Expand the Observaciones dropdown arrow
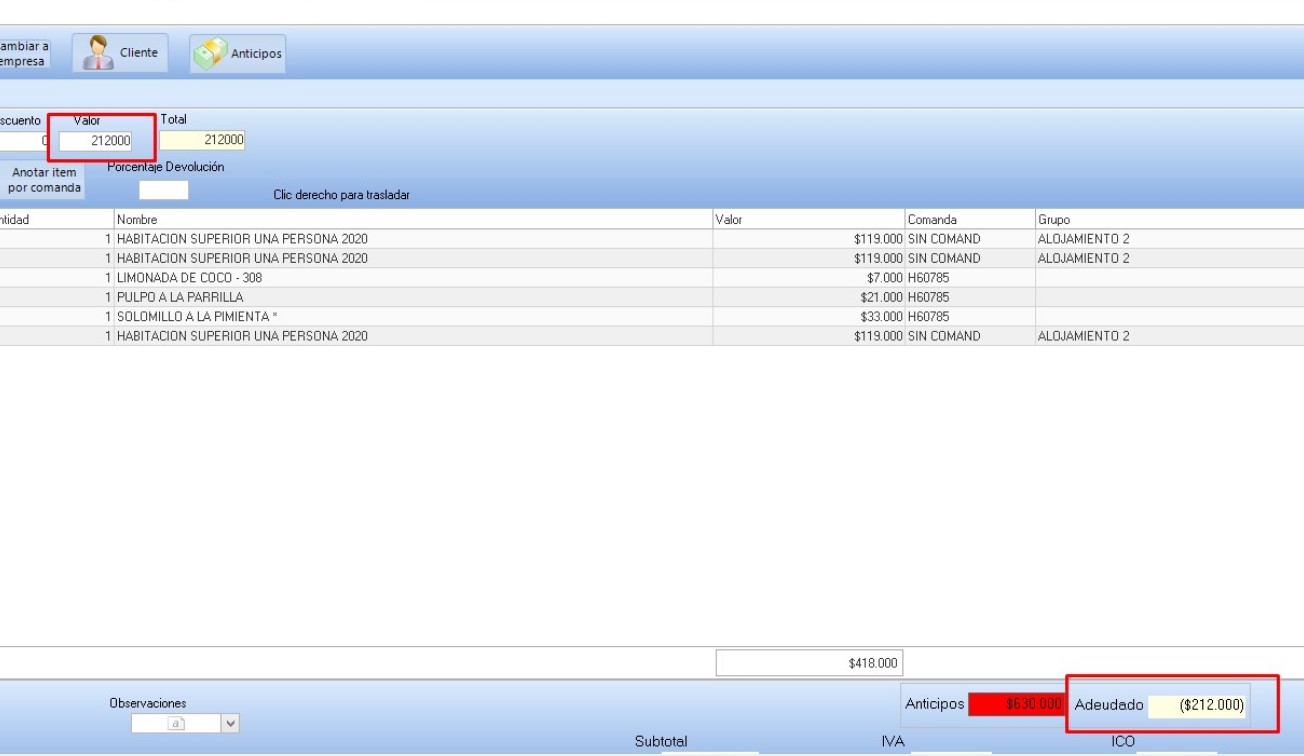The image size is (1304, 756). [230, 723]
